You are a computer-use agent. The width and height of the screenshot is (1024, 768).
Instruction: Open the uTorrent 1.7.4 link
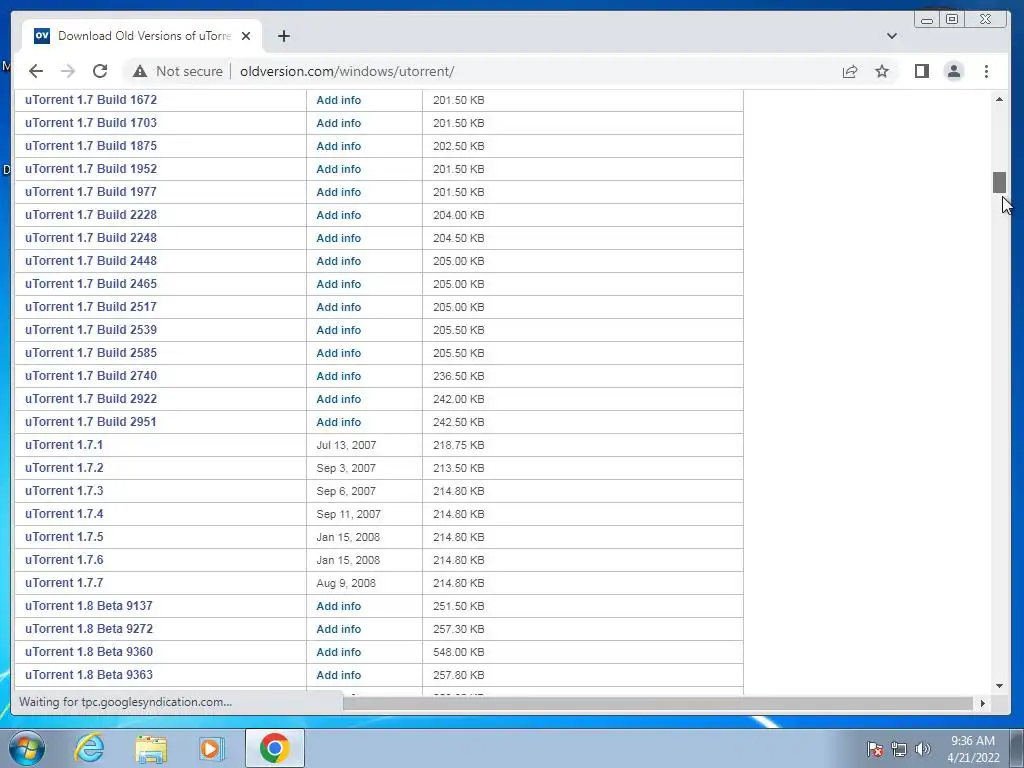tap(64, 514)
